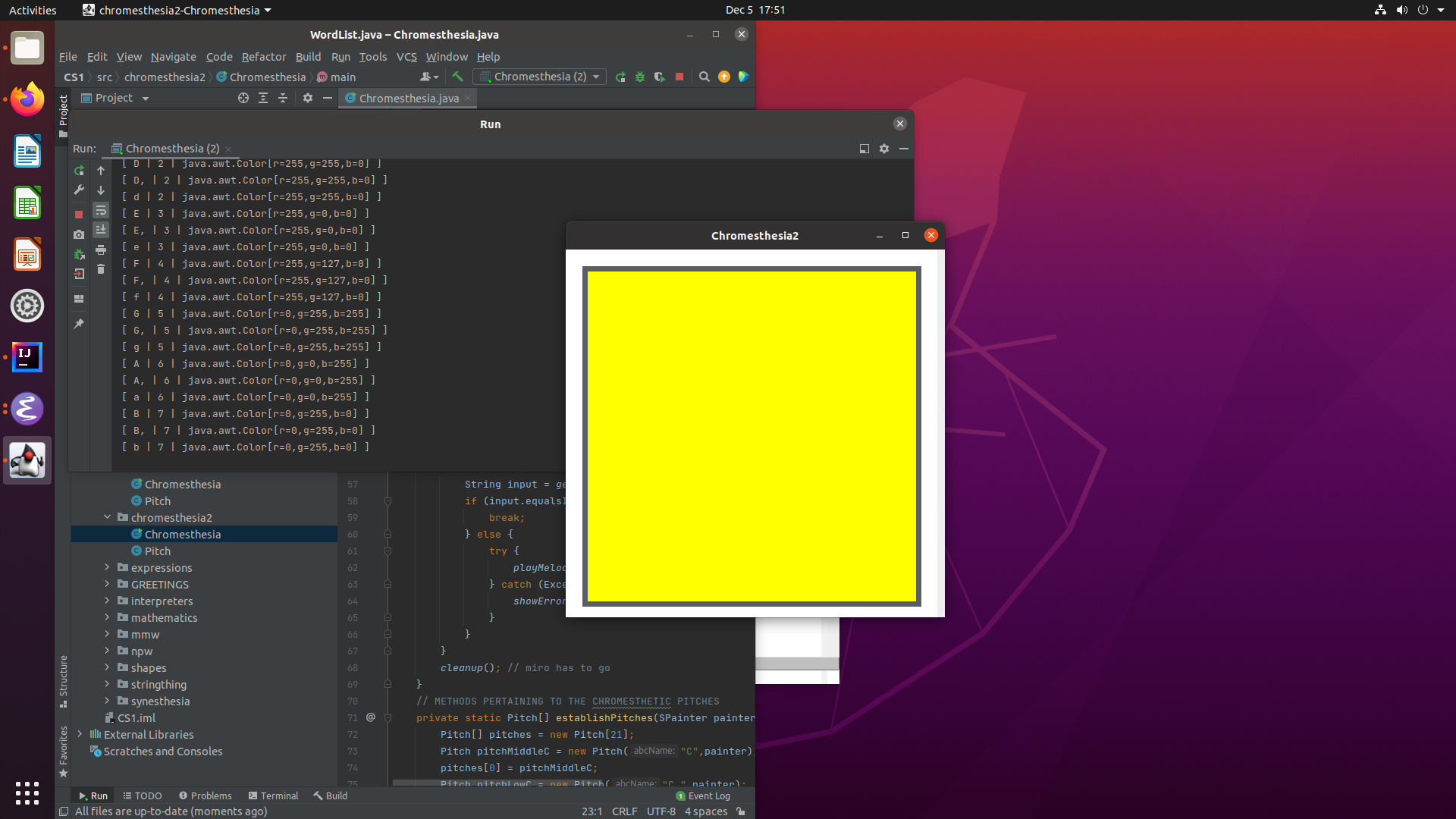Build project with the hammer icon

point(457,77)
